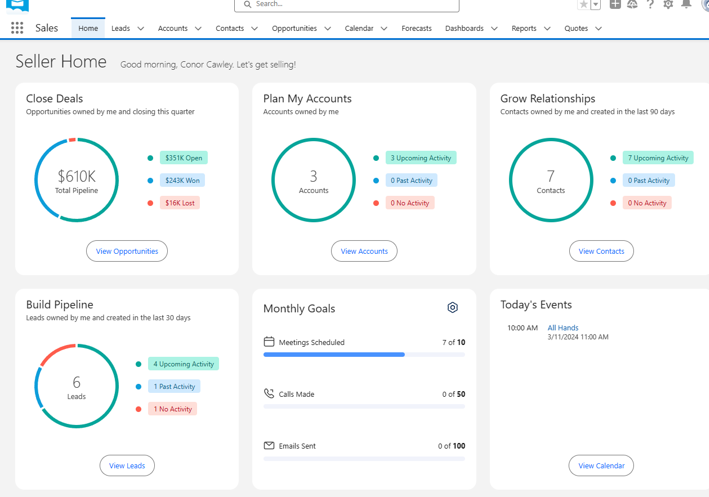Click in the global Search field
The width and height of the screenshot is (709, 497).
tap(350, 5)
